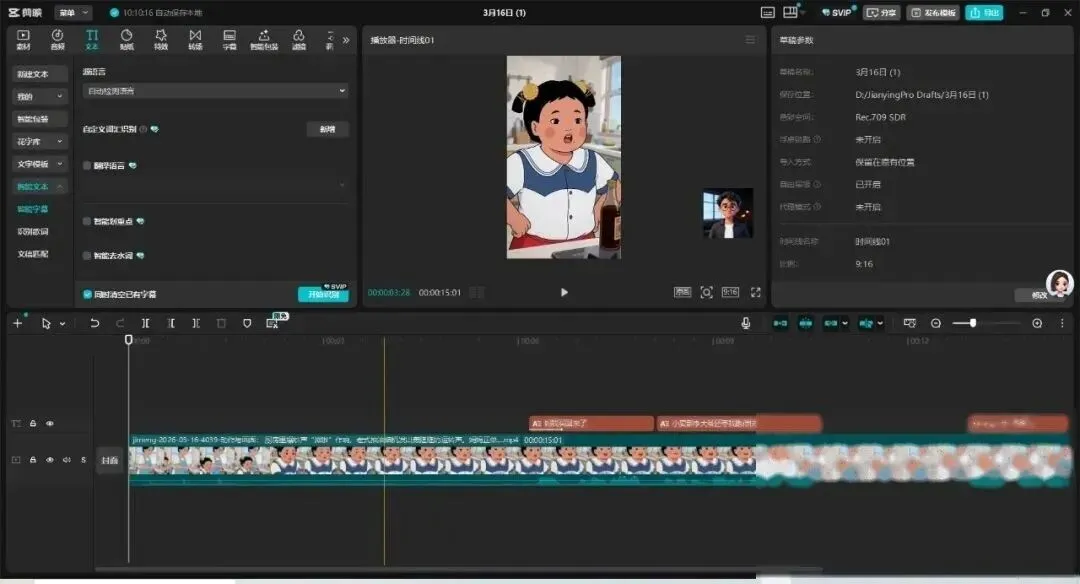The width and height of the screenshot is (1080, 584).
Task: Click the timeline zoom slider handle
Action: (973, 323)
